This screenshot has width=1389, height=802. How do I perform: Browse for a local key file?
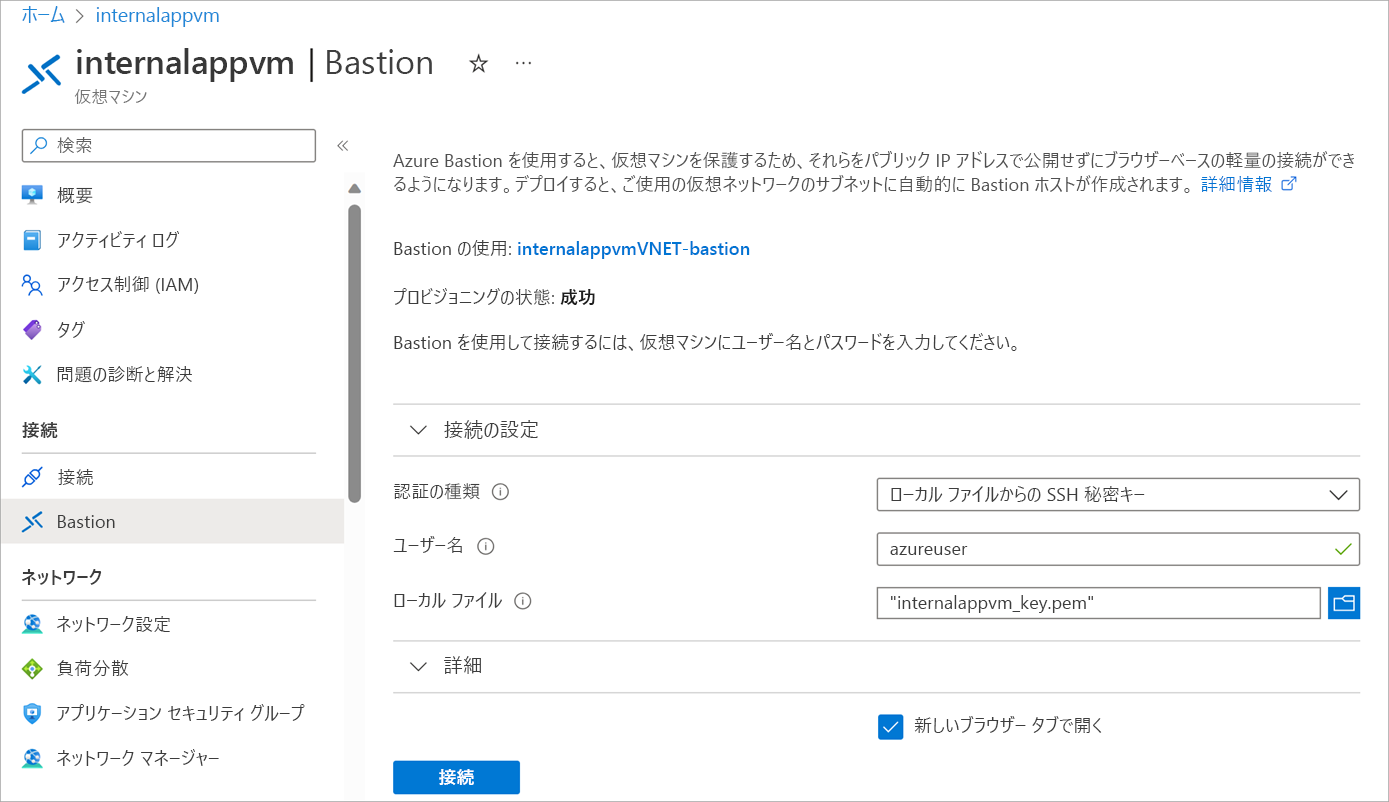pos(1344,603)
